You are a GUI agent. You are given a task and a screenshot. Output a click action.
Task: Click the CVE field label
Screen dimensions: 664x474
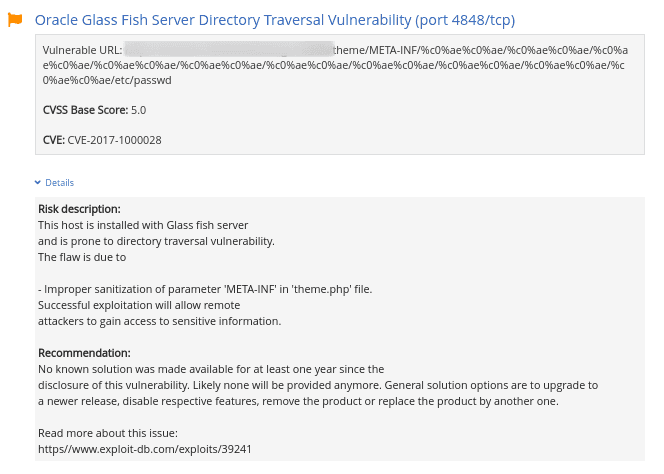54,140
